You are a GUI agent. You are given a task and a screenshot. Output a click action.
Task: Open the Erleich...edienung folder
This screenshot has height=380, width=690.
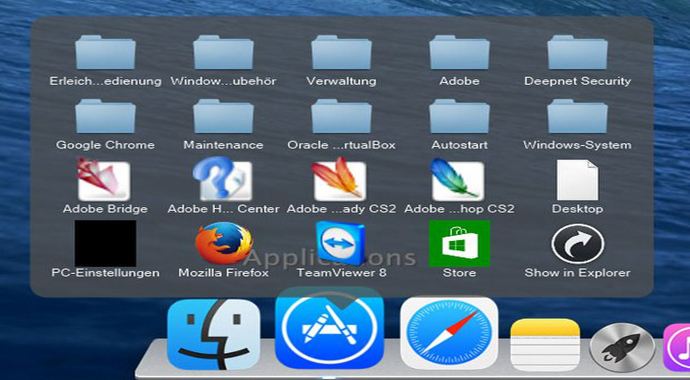105,52
